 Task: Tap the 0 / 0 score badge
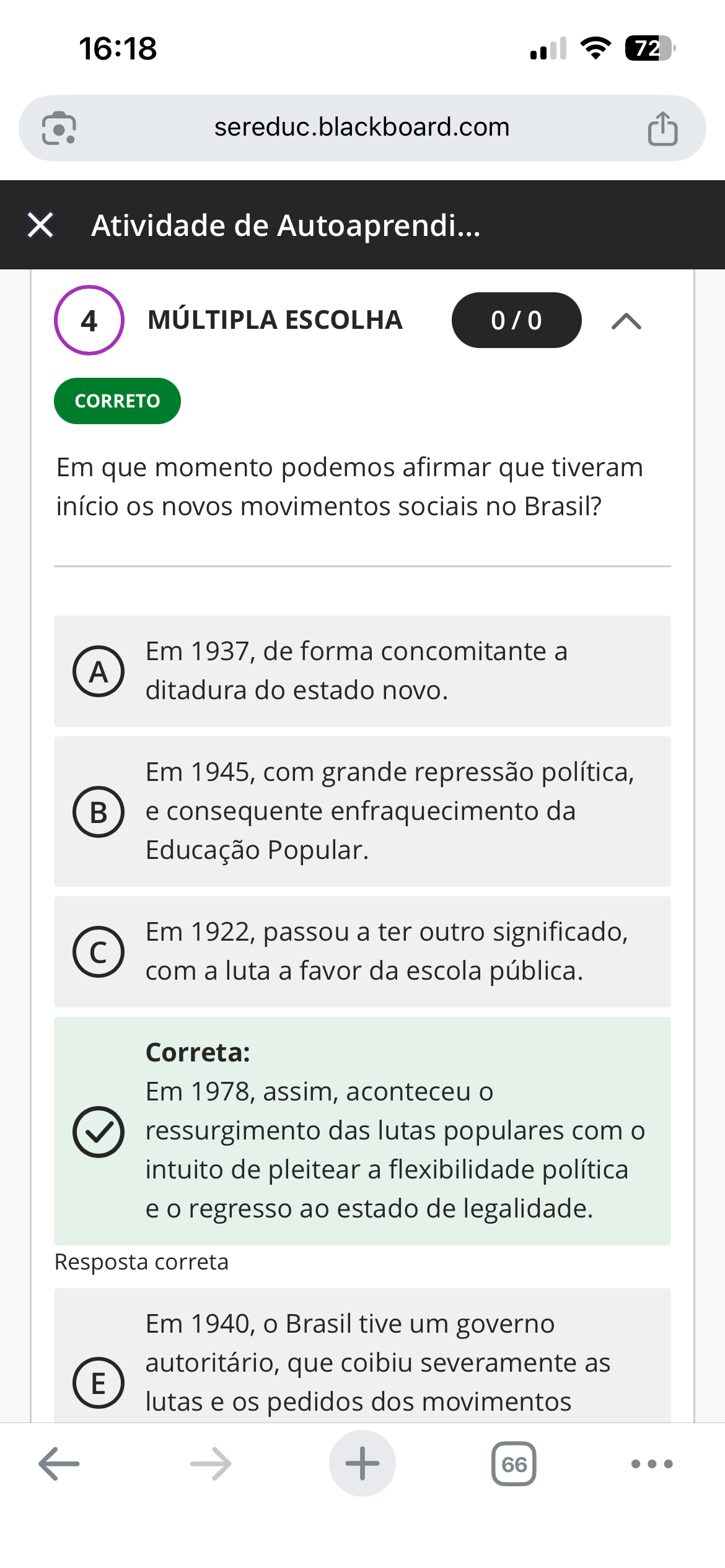[516, 320]
